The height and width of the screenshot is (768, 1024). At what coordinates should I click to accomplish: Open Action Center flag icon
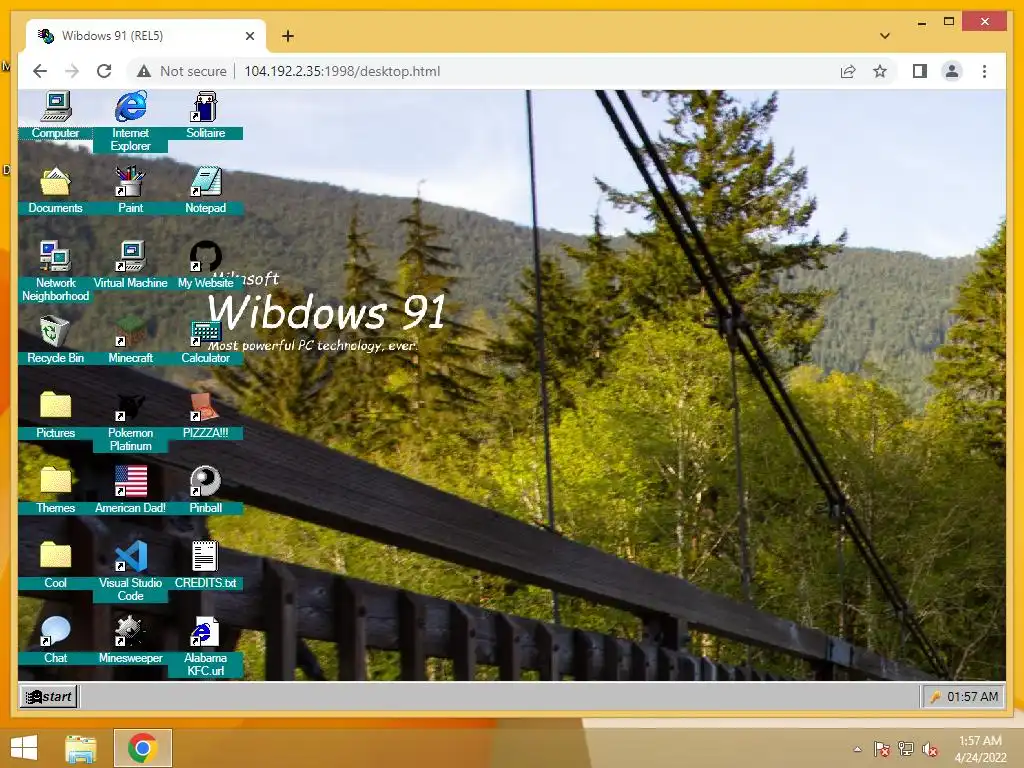coord(882,749)
